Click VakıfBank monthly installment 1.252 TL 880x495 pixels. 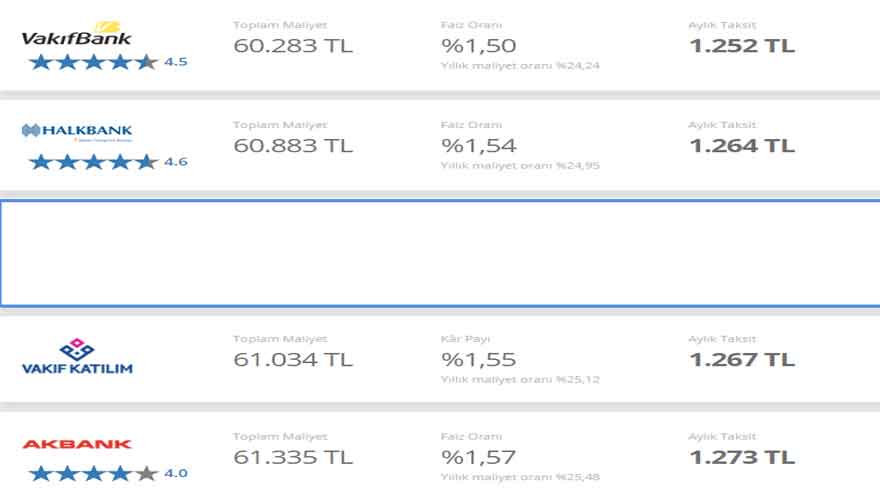pos(742,45)
